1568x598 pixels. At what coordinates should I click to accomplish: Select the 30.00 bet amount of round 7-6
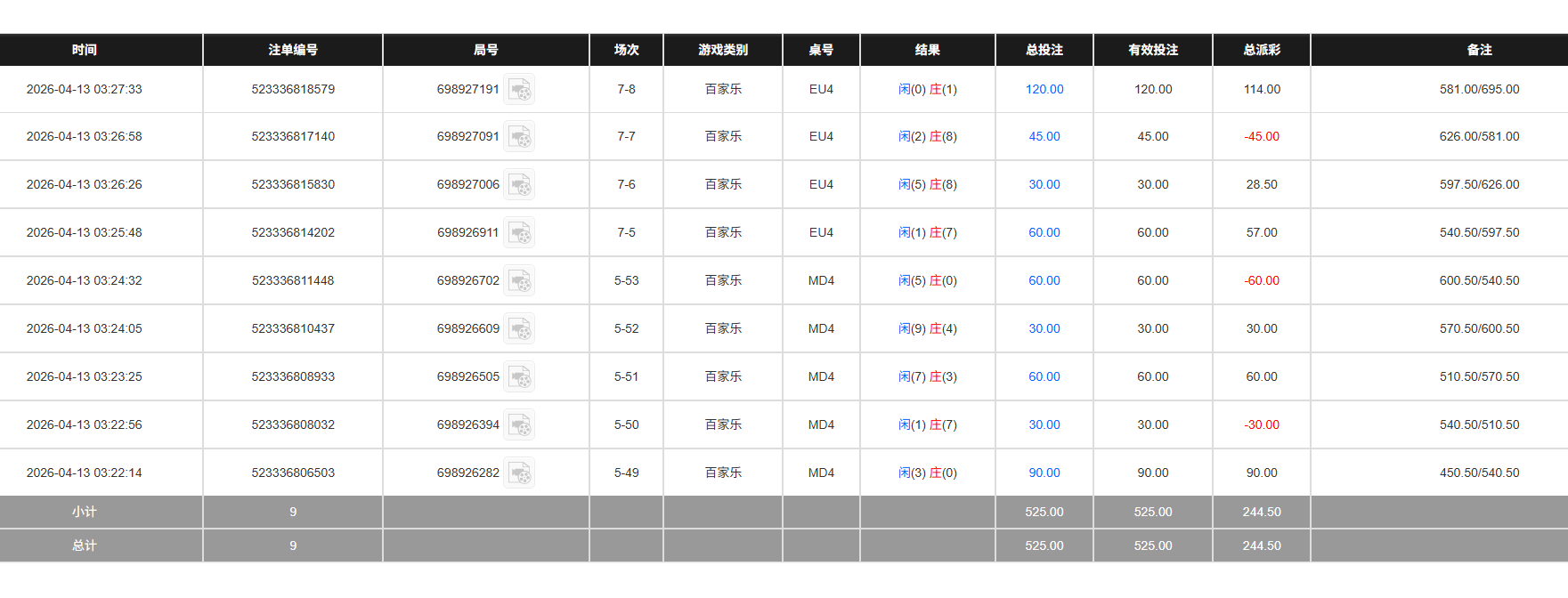pyautogui.click(x=1043, y=184)
